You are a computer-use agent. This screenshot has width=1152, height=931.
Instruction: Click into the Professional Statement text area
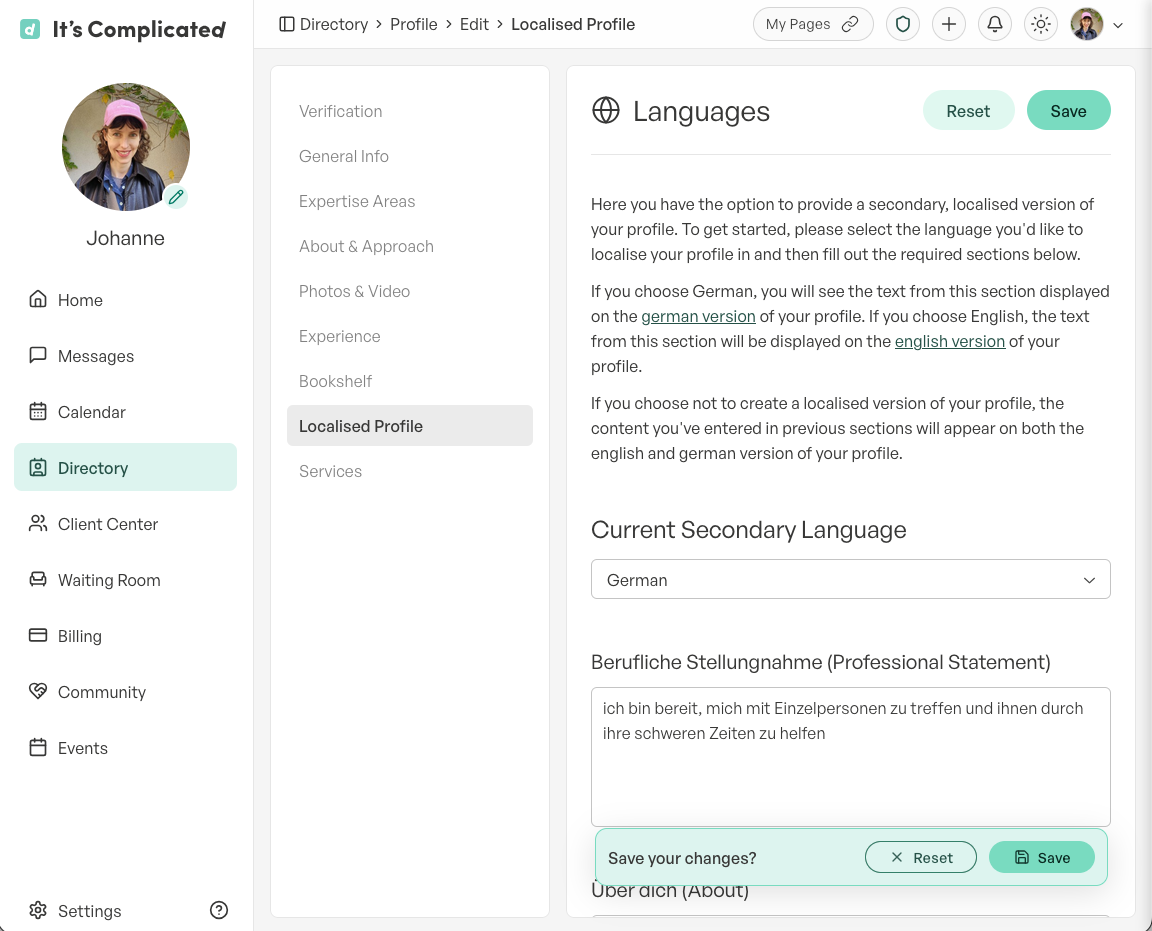[850, 756]
